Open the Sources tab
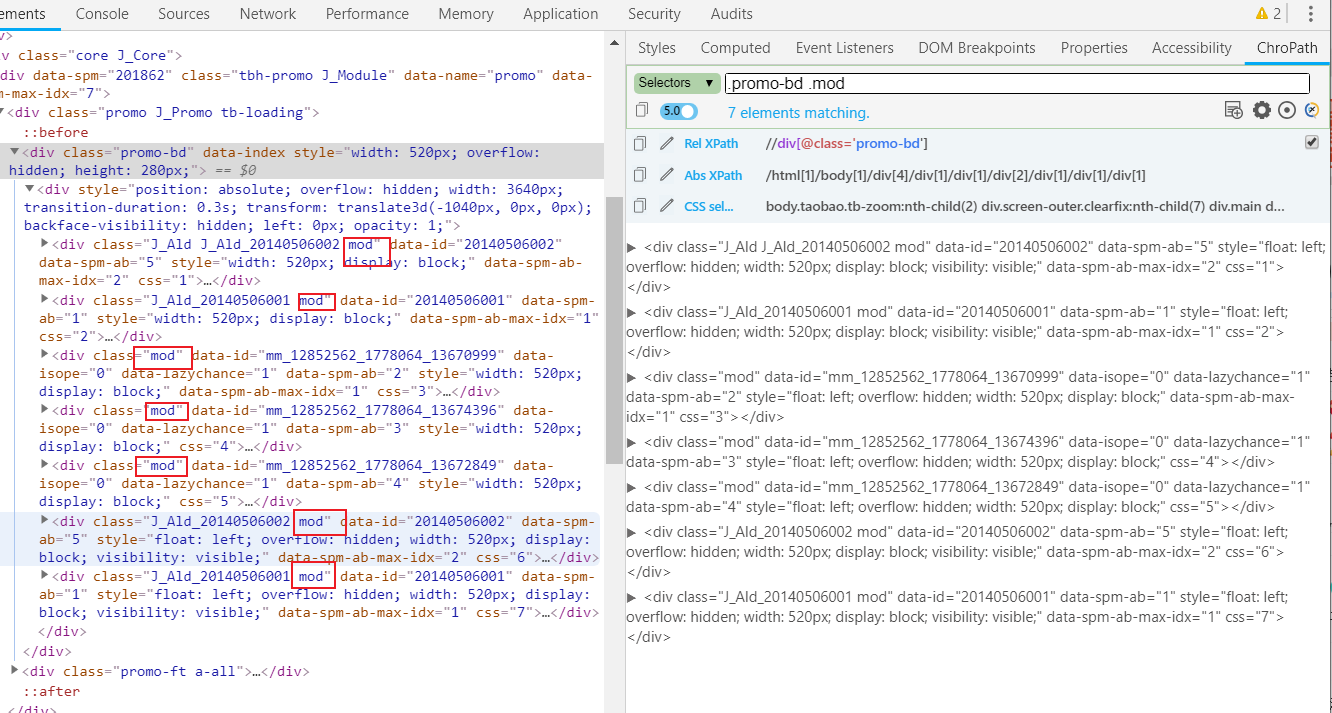1332x713 pixels. pos(184,14)
